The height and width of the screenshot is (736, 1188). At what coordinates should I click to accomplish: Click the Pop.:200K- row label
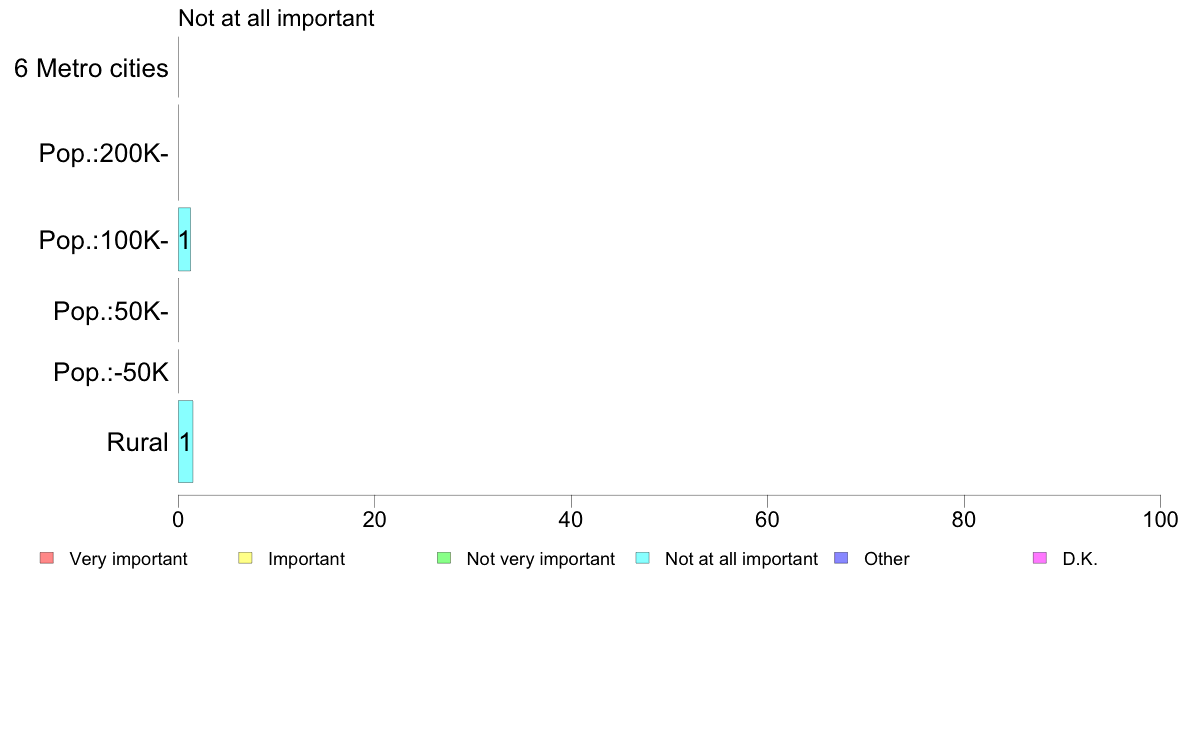click(x=104, y=153)
